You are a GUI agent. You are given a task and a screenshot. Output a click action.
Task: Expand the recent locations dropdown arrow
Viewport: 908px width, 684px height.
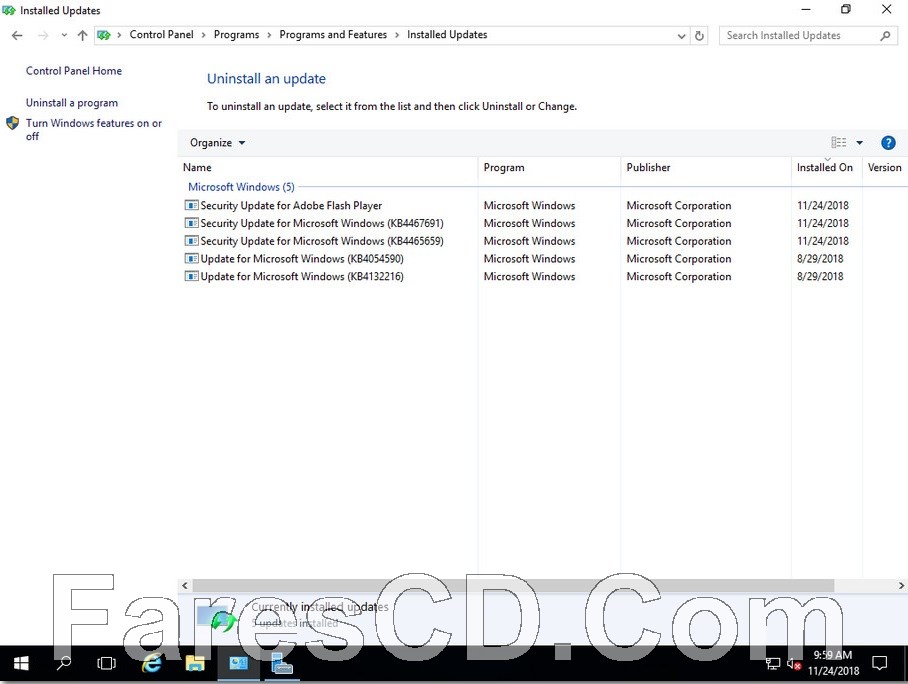pyautogui.click(x=64, y=35)
